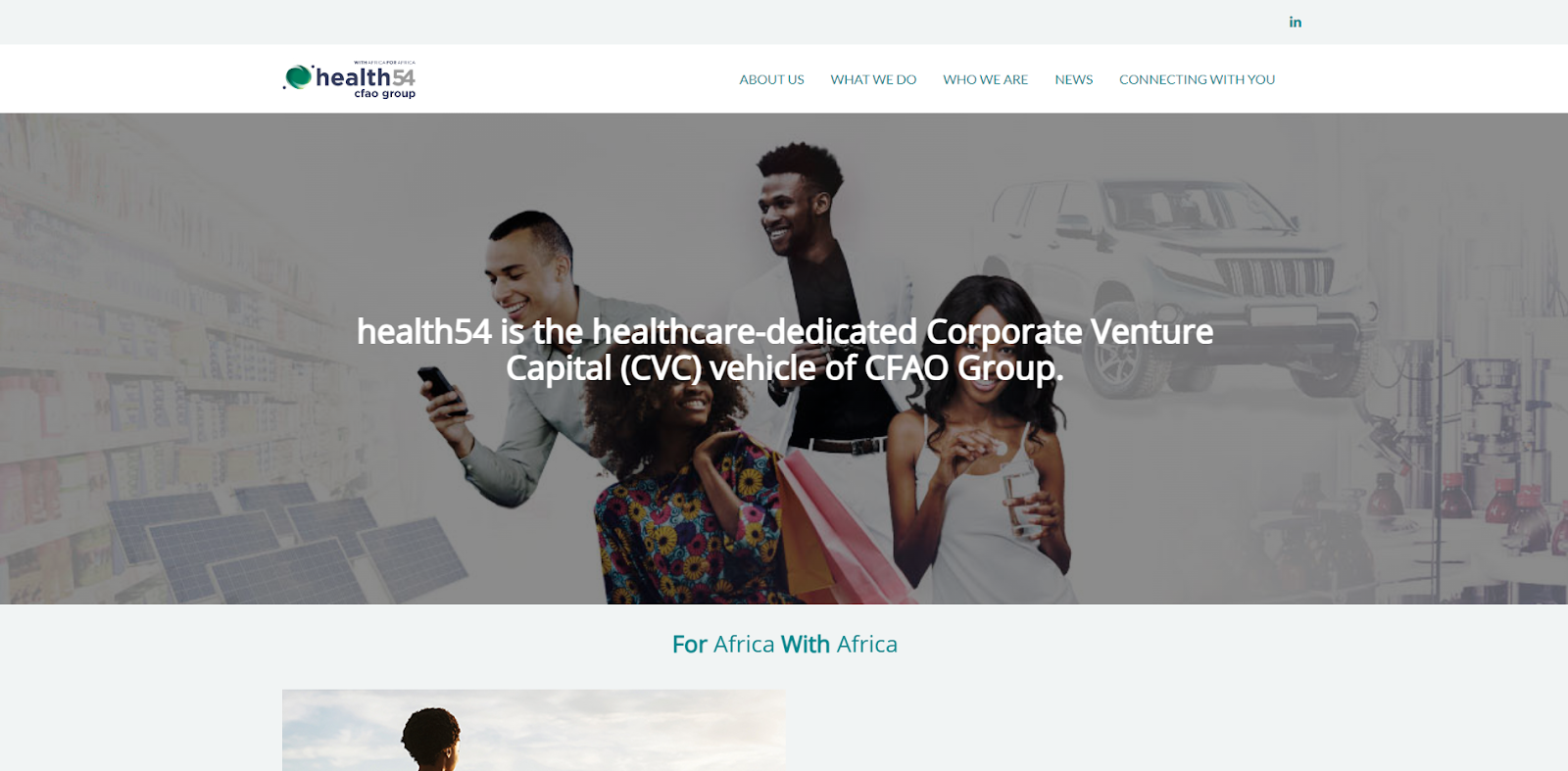Click the health54 logo wordmark
The image size is (1568, 771).
coord(366,76)
